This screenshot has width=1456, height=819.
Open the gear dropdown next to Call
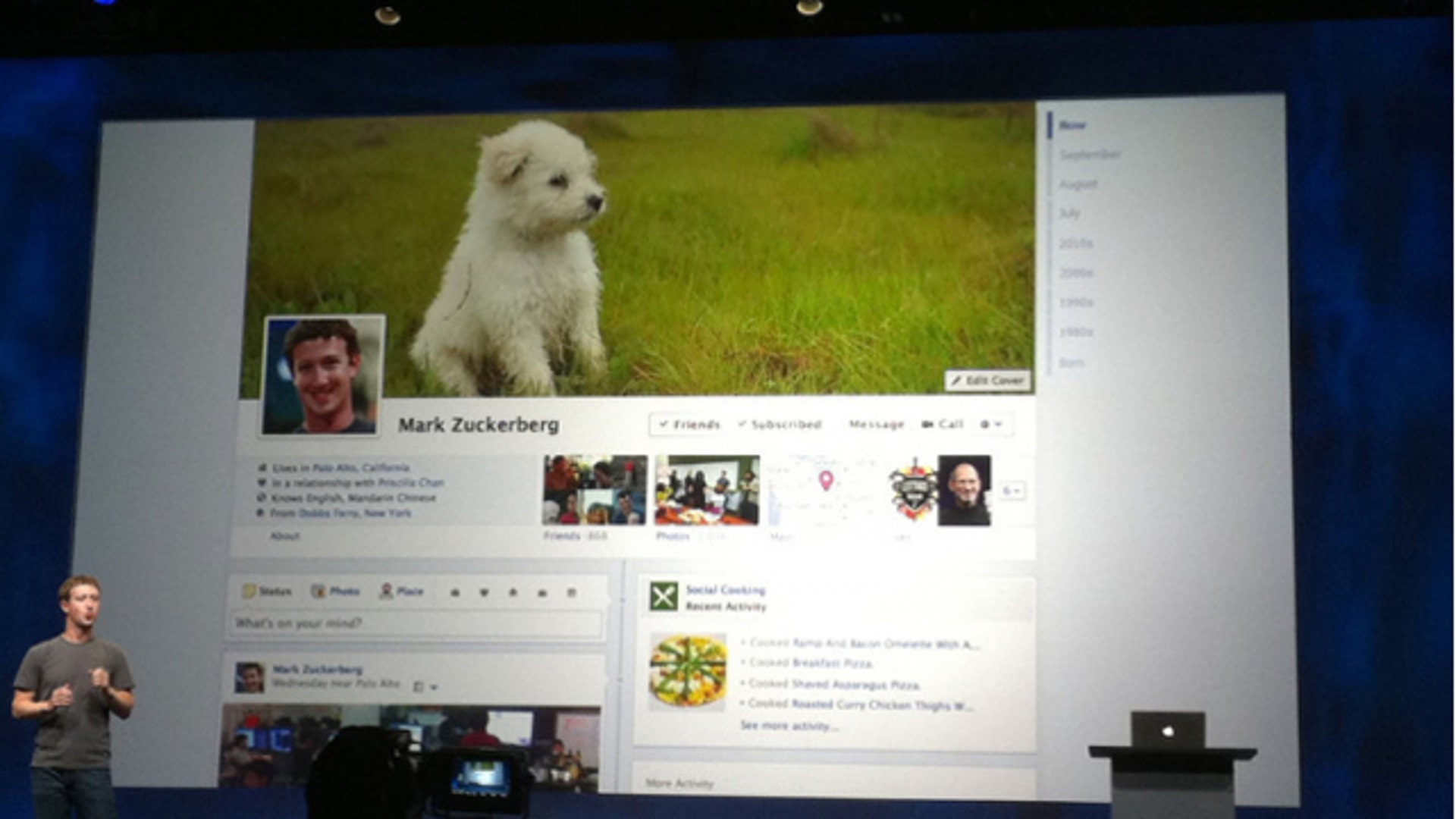click(x=990, y=425)
